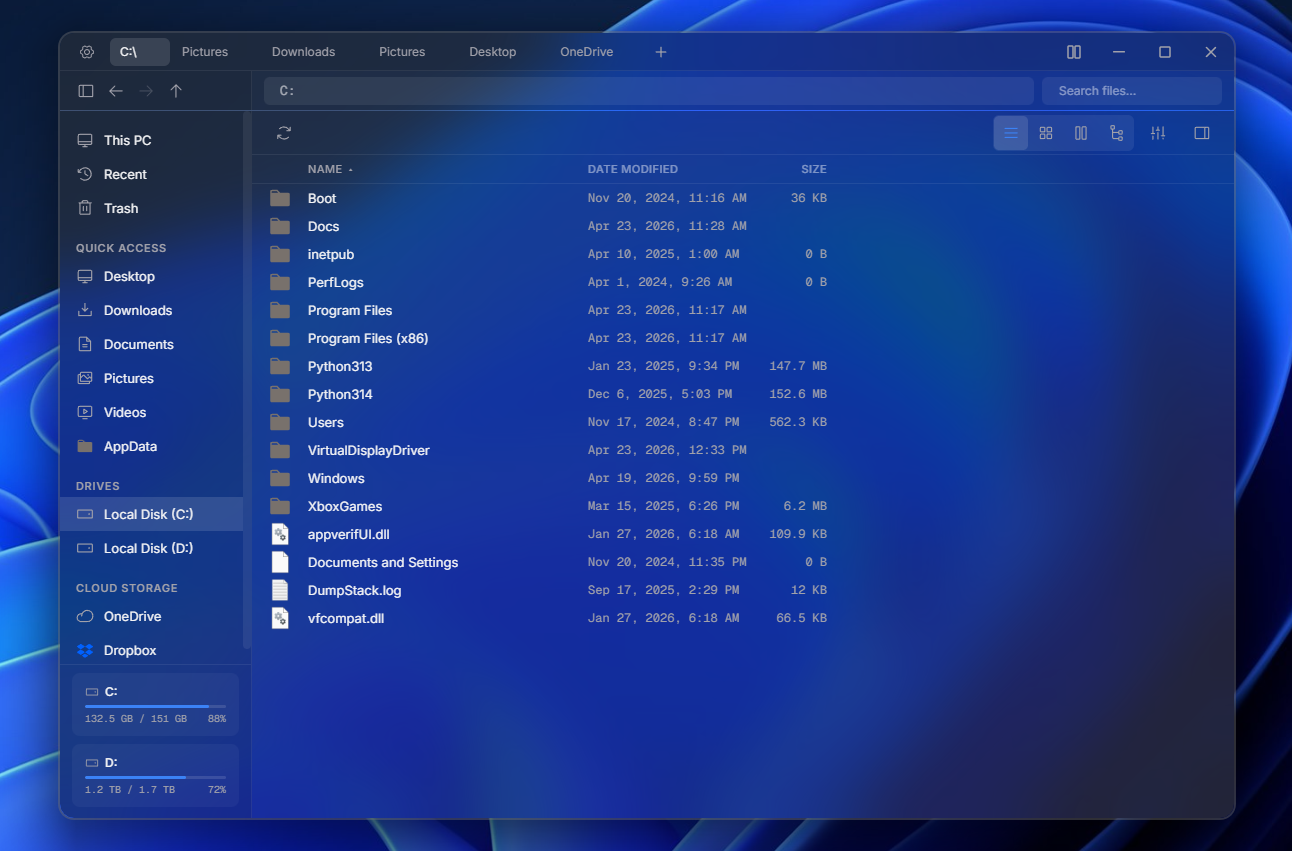Switch to grid view layout
This screenshot has width=1292, height=851.
tap(1046, 133)
